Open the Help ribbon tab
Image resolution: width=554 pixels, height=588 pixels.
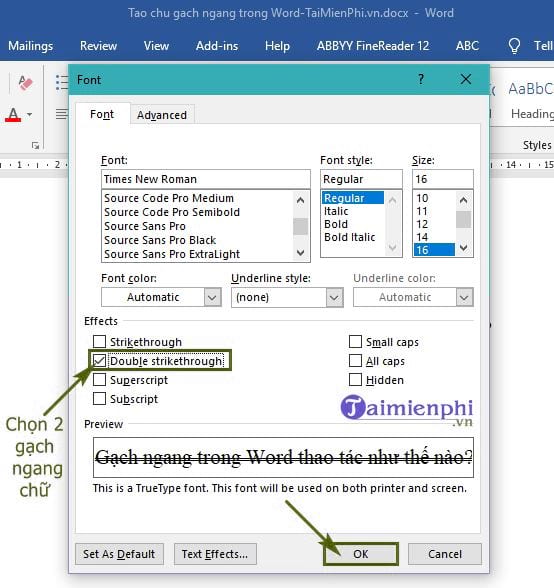[x=277, y=46]
